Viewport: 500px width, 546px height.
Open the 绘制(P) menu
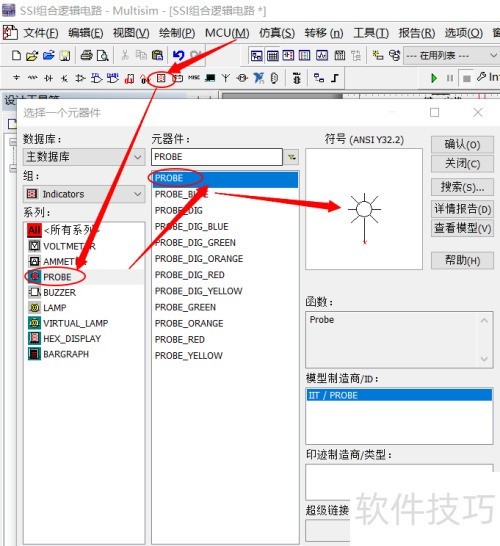pos(177,33)
